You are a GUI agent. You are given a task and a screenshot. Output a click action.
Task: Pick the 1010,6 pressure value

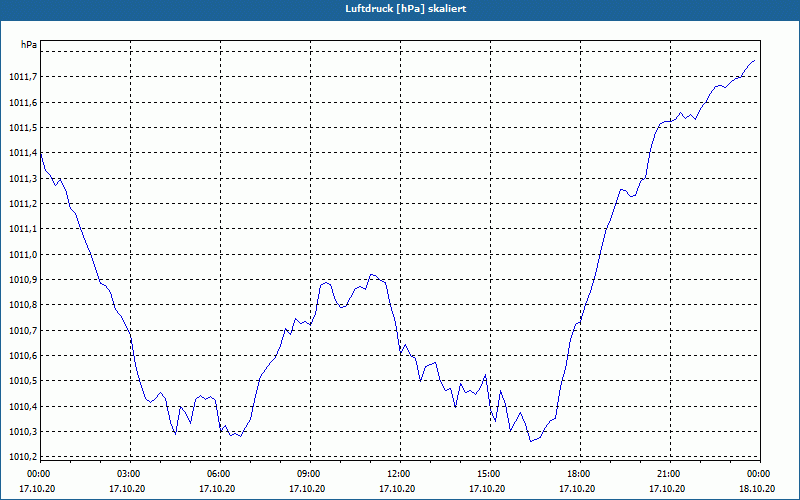[23, 356]
